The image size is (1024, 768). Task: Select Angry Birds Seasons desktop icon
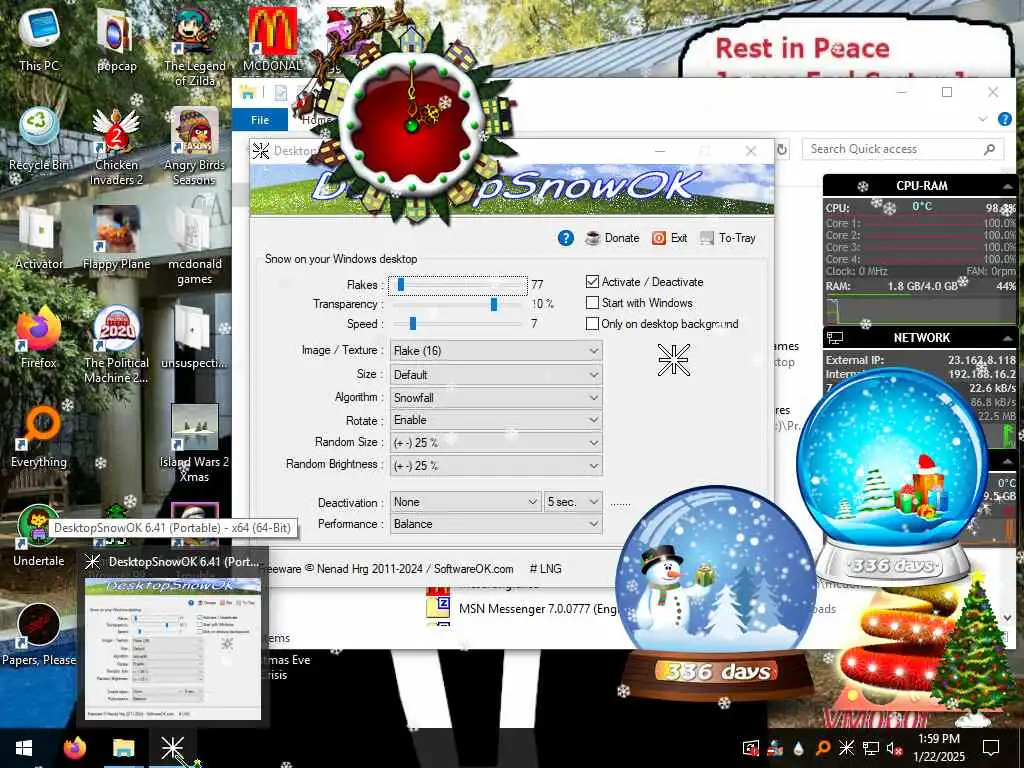195,146
